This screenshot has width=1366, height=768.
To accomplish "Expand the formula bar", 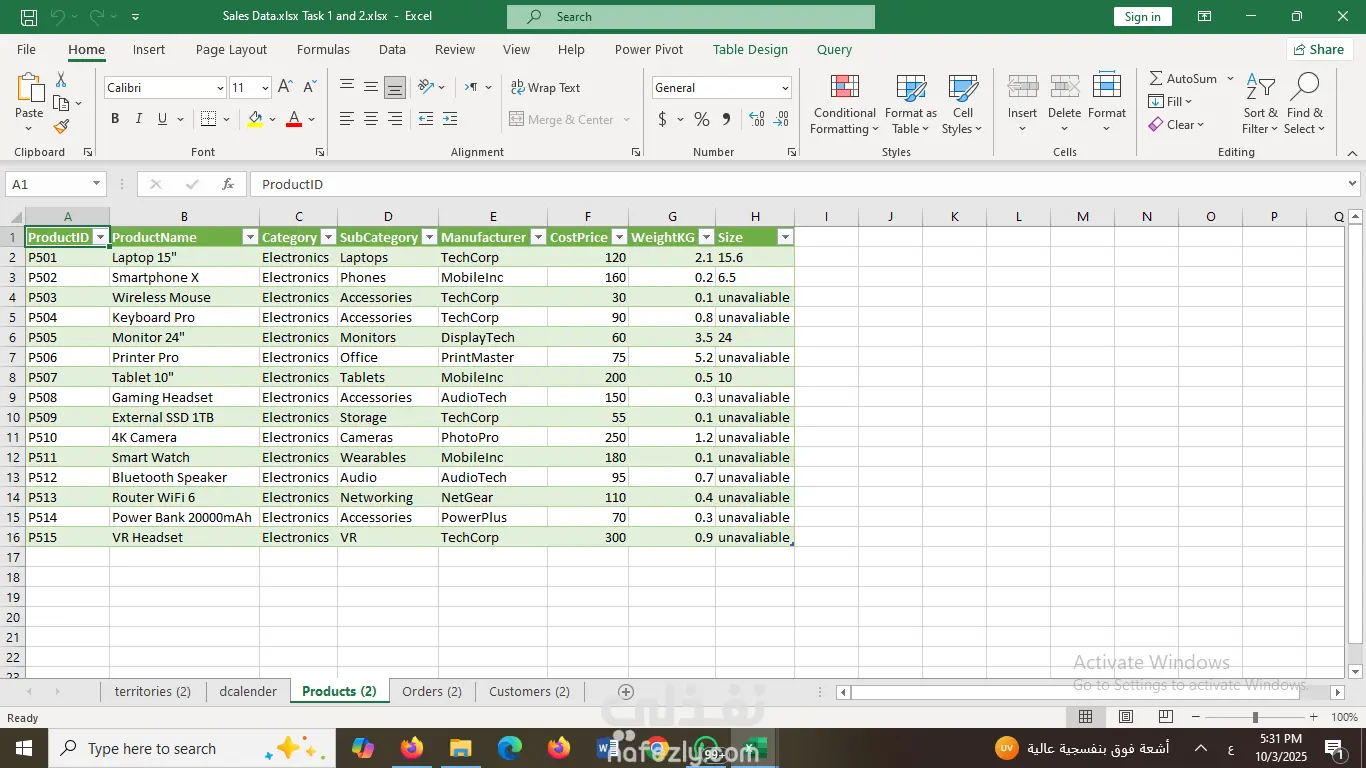I will 1353,184.
